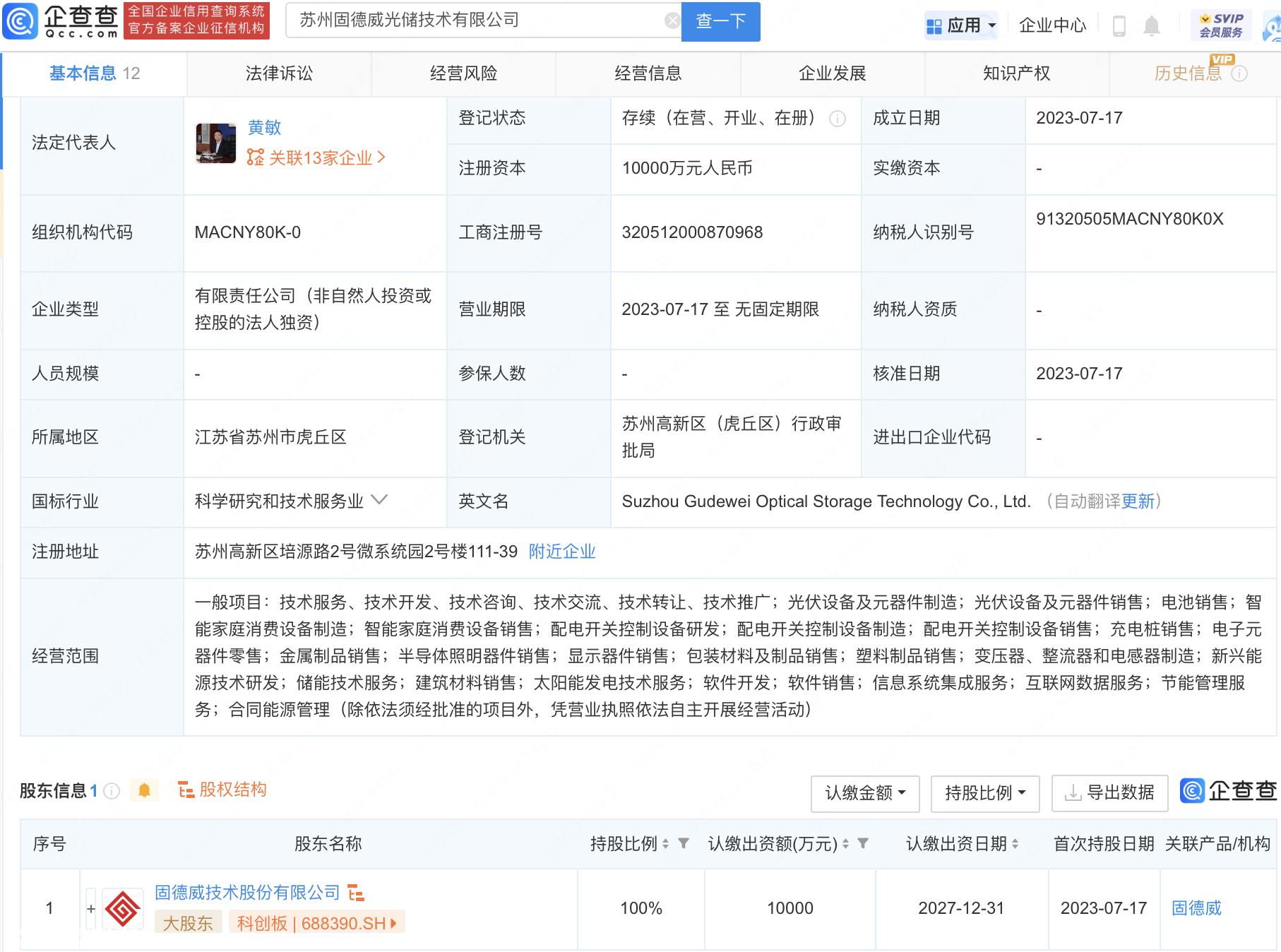Open 固德威 related product link
This screenshot has height=952, width=1281.
pos(1196,908)
